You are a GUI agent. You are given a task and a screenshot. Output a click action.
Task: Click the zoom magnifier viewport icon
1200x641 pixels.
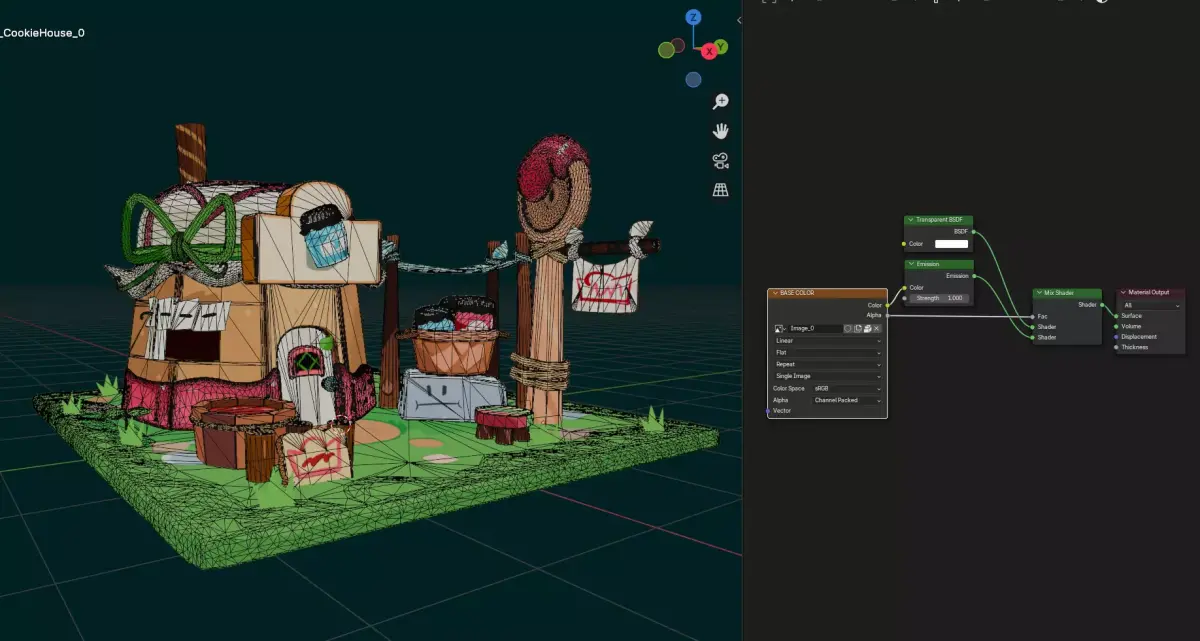click(720, 102)
